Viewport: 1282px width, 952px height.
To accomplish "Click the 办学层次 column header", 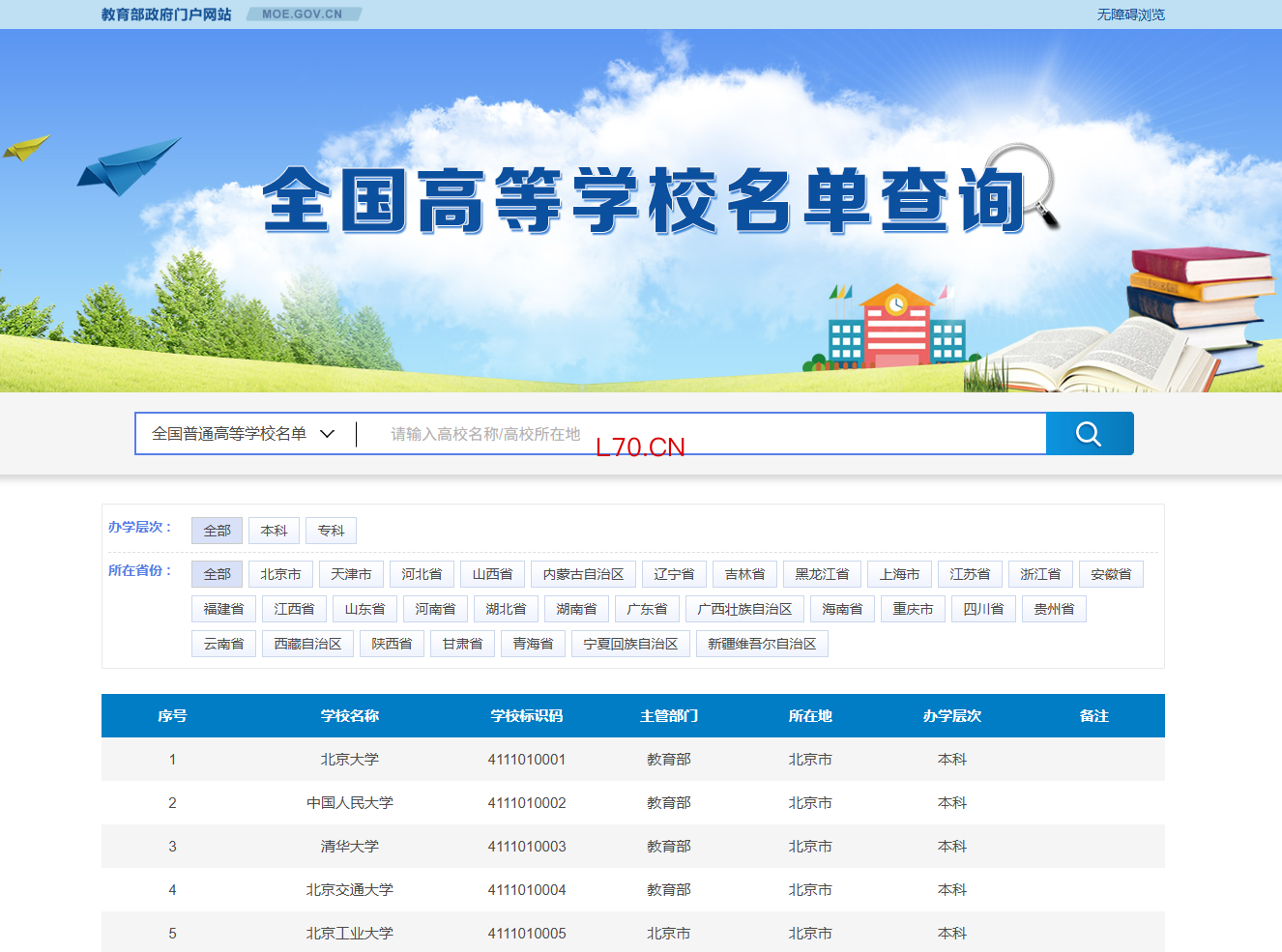I will pyautogui.click(x=952, y=716).
